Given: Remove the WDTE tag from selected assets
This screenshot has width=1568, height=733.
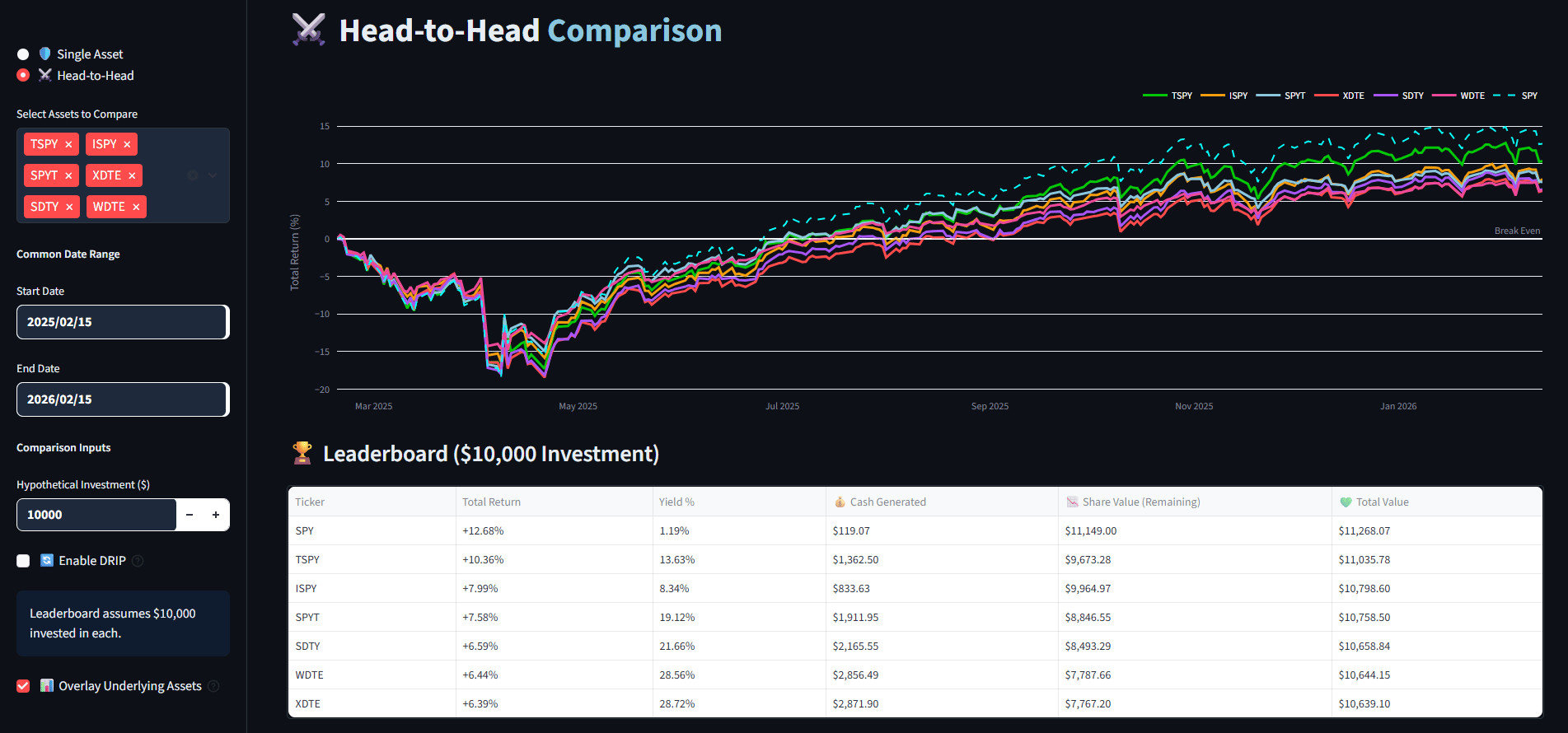Looking at the screenshot, I should point(136,207).
